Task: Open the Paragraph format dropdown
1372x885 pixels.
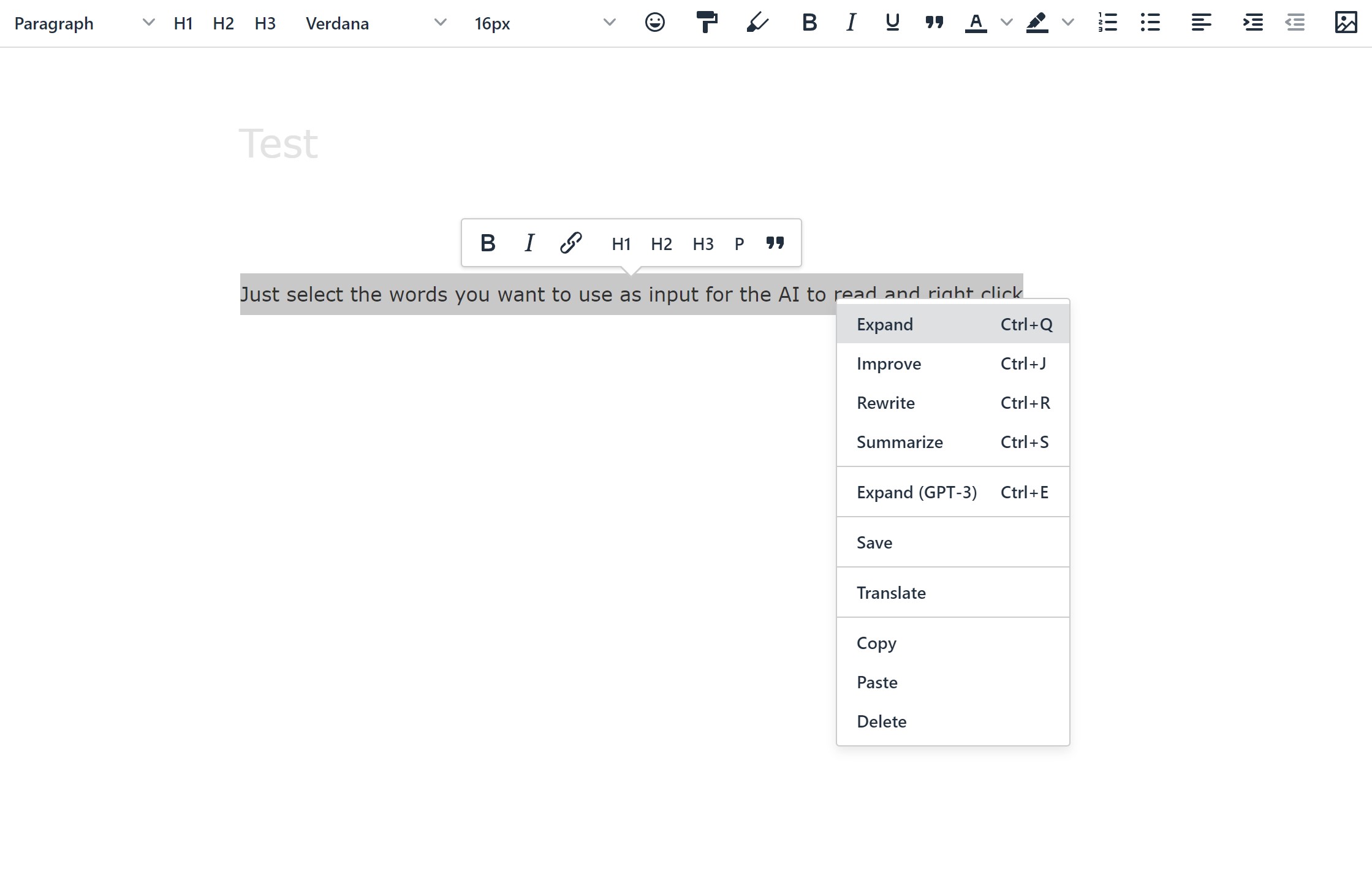Action: point(84,23)
